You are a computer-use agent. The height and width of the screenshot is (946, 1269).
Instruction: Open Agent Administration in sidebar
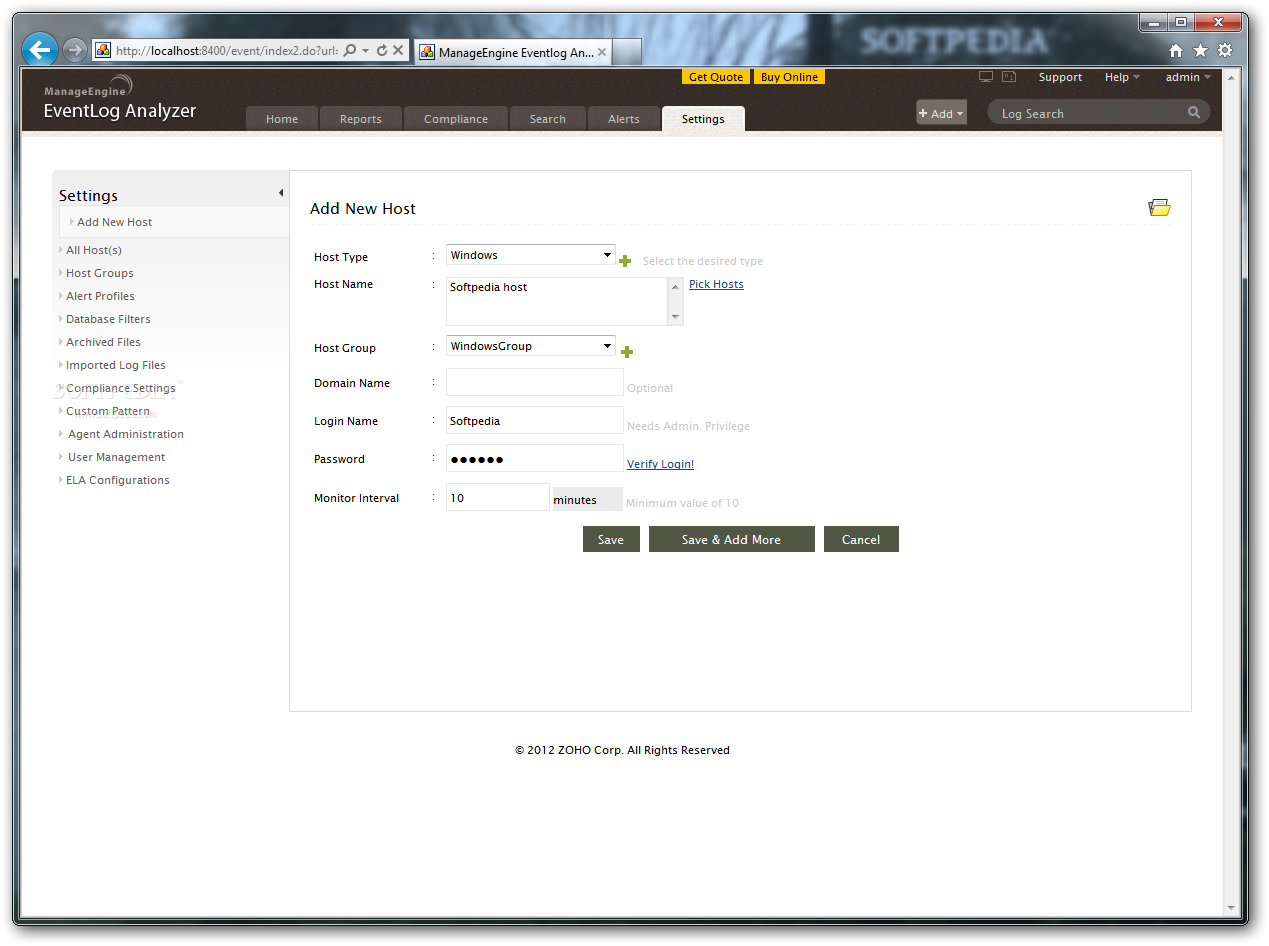[x=125, y=434]
